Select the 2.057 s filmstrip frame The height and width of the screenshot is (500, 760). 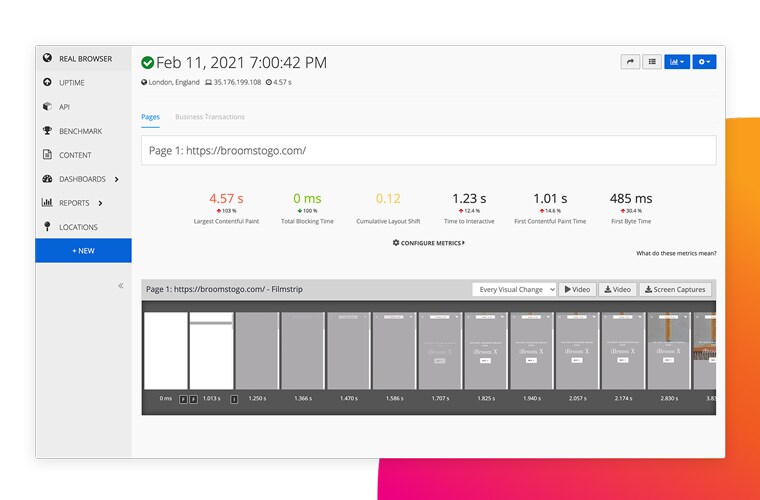coord(577,350)
